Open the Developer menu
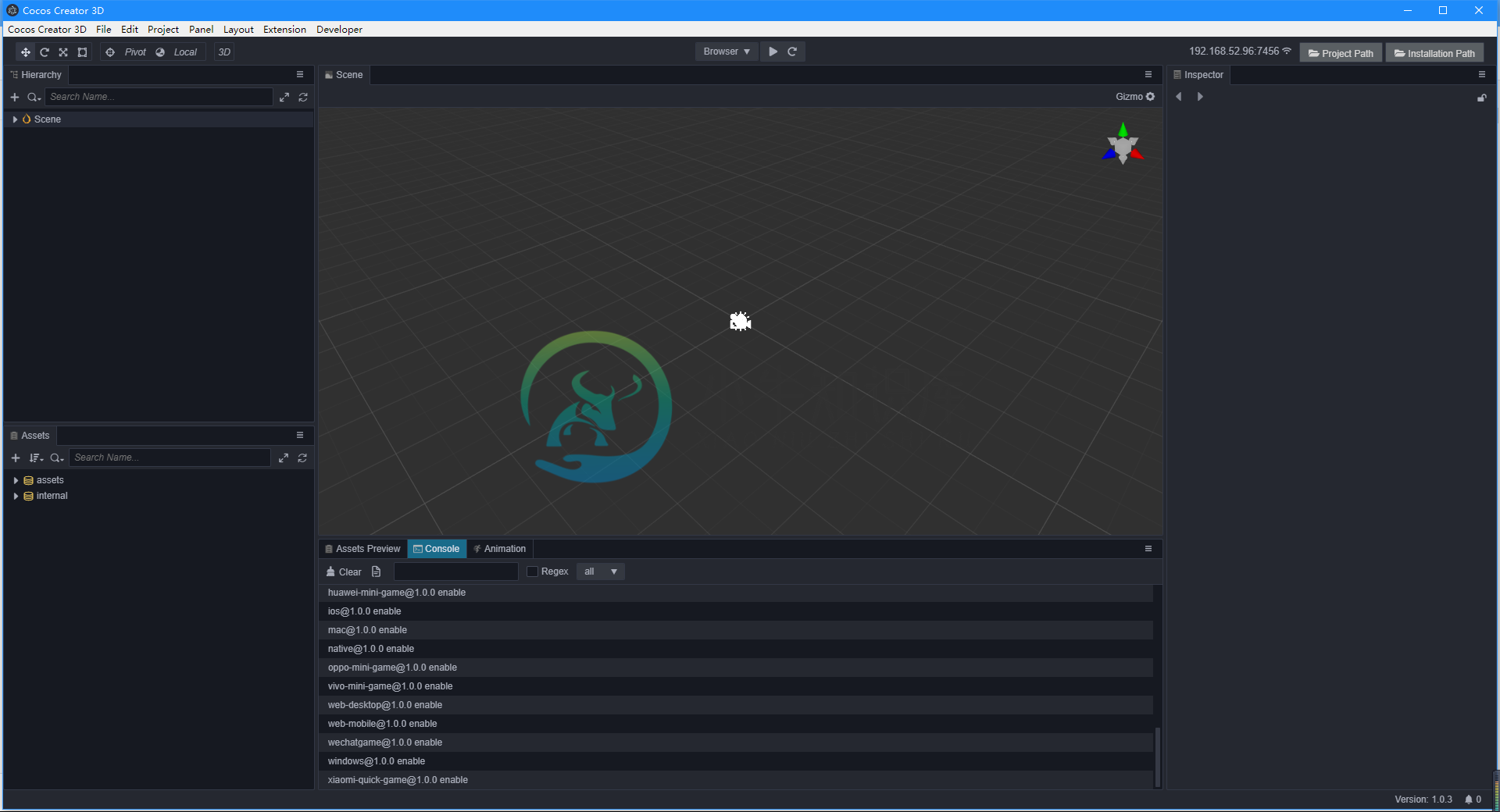The height and width of the screenshot is (812, 1500). [339, 30]
